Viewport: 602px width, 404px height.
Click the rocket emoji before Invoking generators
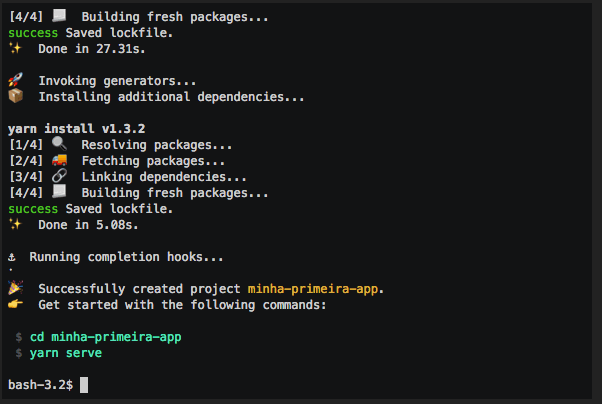pyautogui.click(x=15, y=80)
